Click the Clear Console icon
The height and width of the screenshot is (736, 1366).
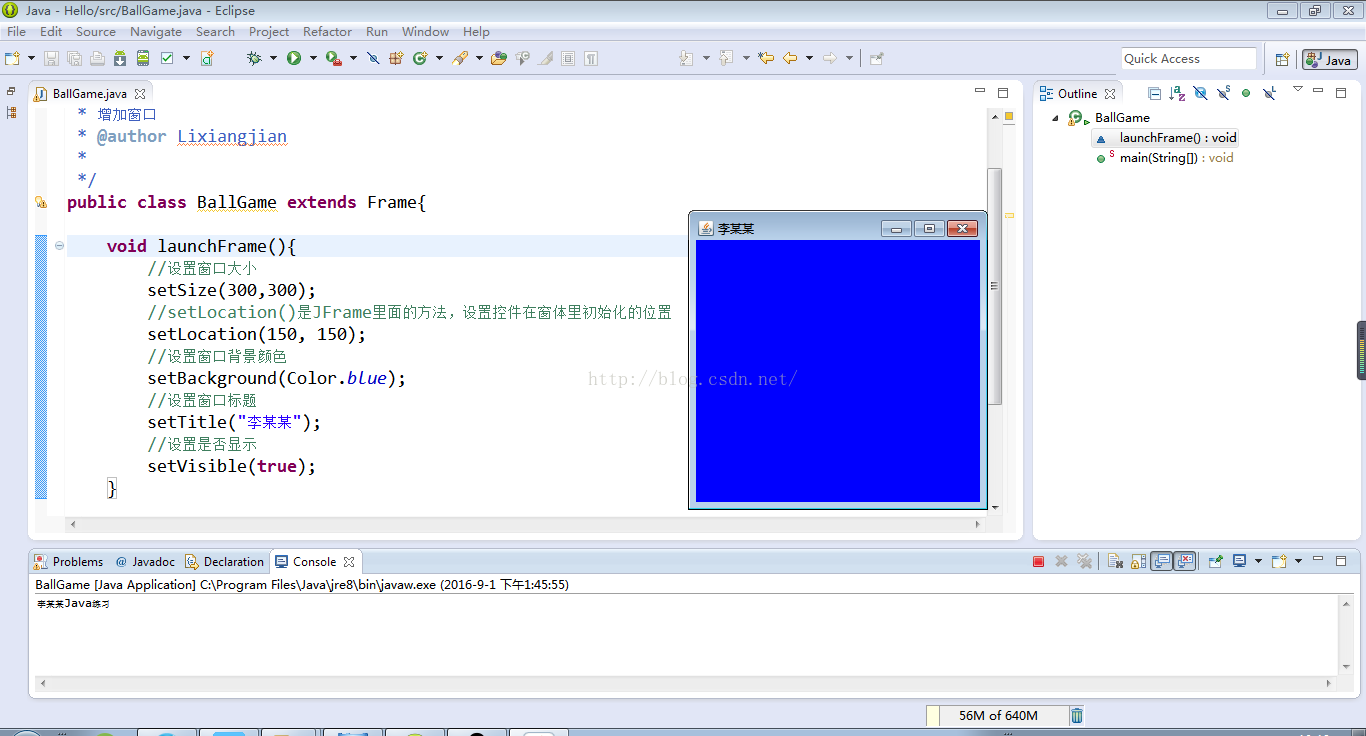point(1115,561)
